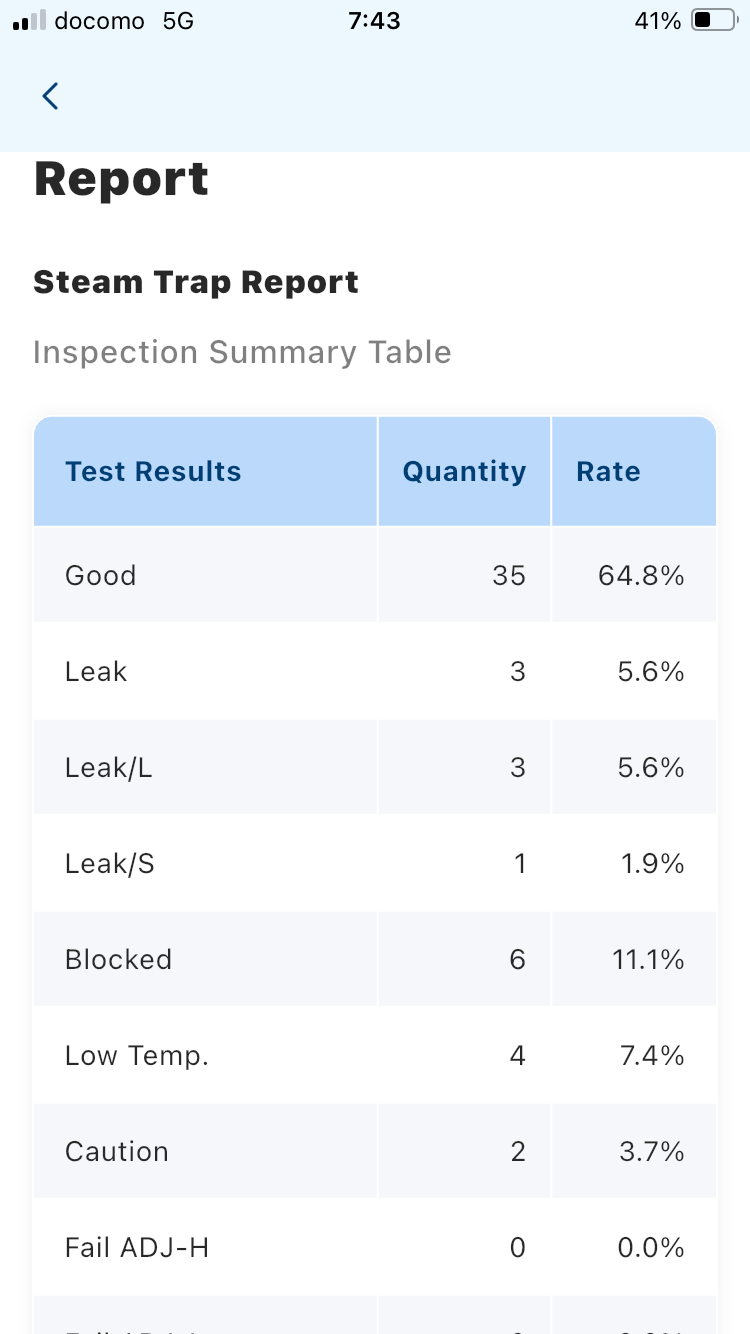Tap the Rate column header
The width and height of the screenshot is (750, 1334).
pyautogui.click(x=608, y=471)
